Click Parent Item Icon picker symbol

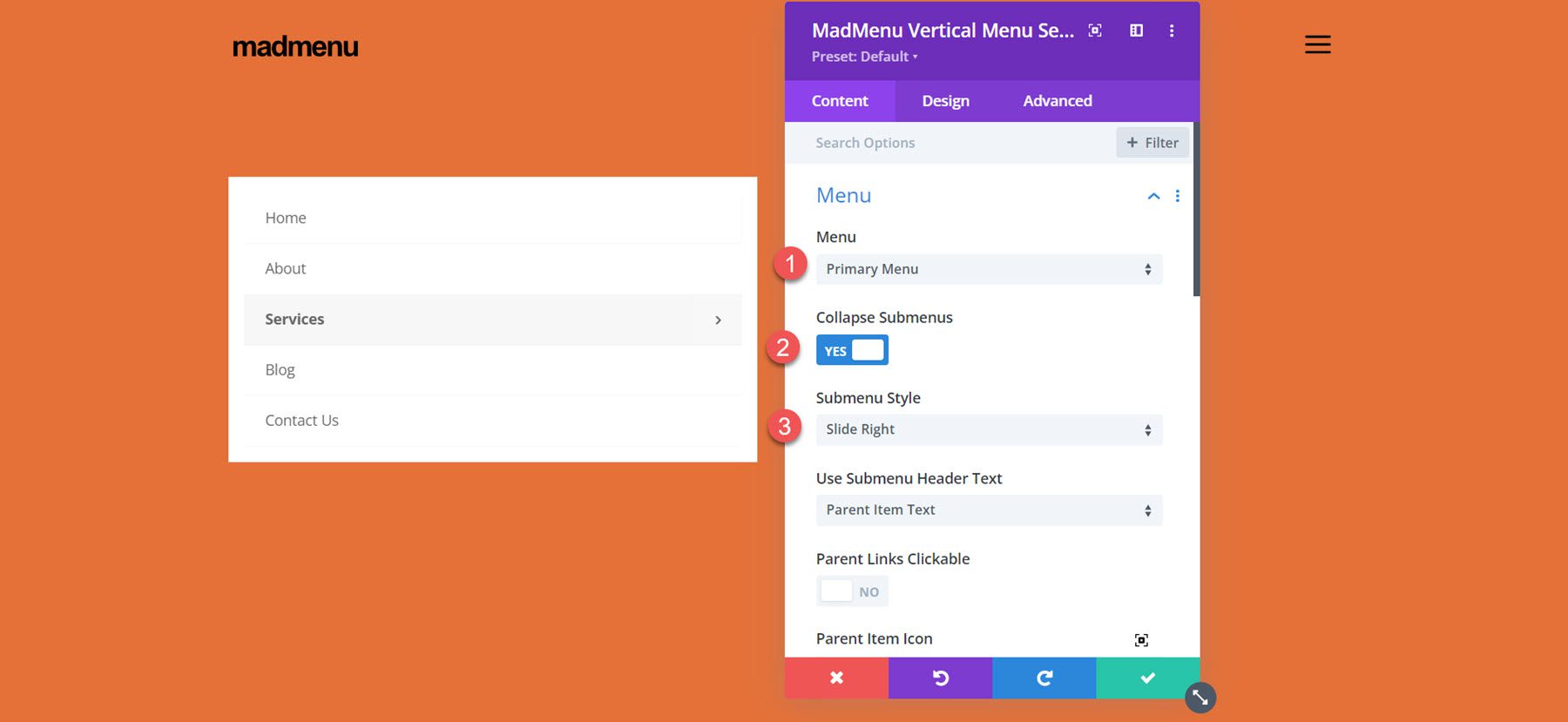point(1141,640)
